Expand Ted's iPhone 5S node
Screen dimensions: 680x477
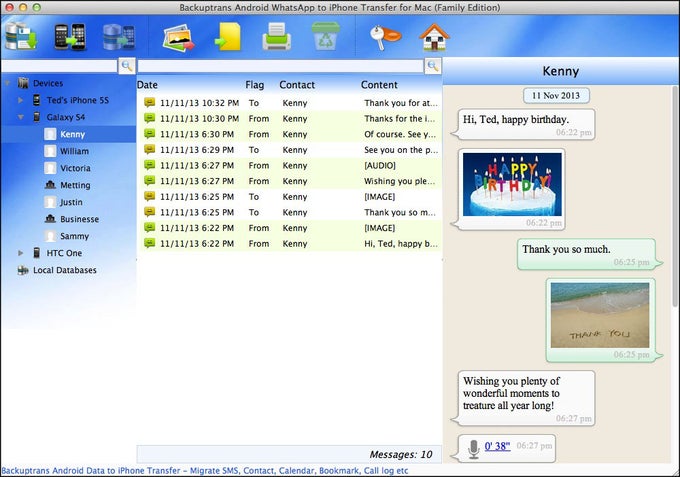click(x=20, y=100)
